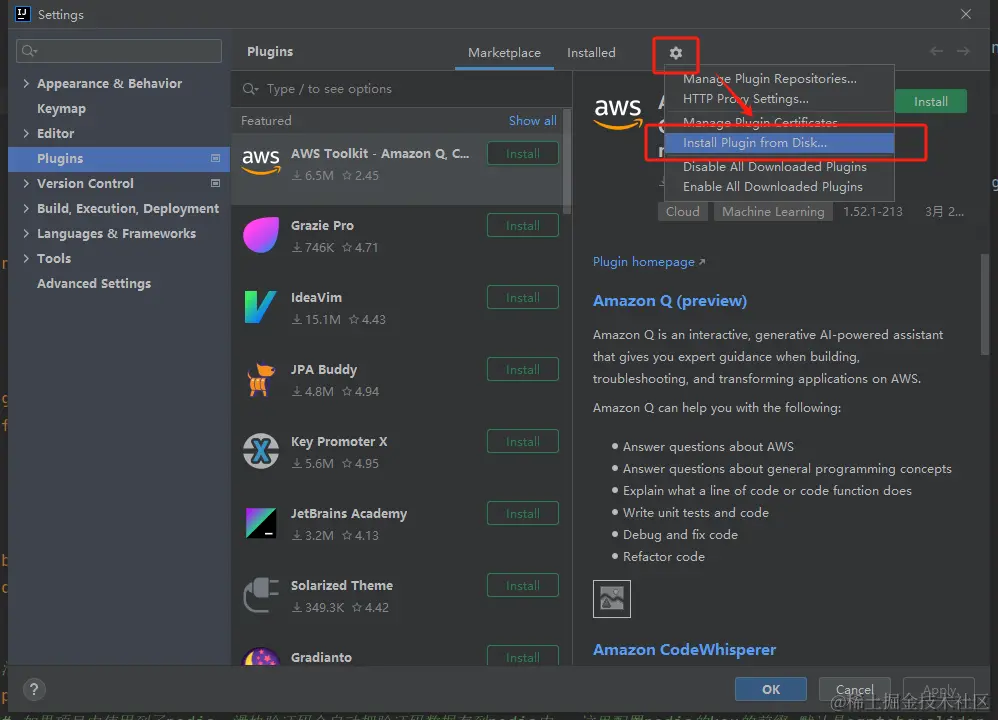This screenshot has width=998, height=720.
Task: Click the Plugins row project-level marker icon
Action: click(x=215, y=158)
